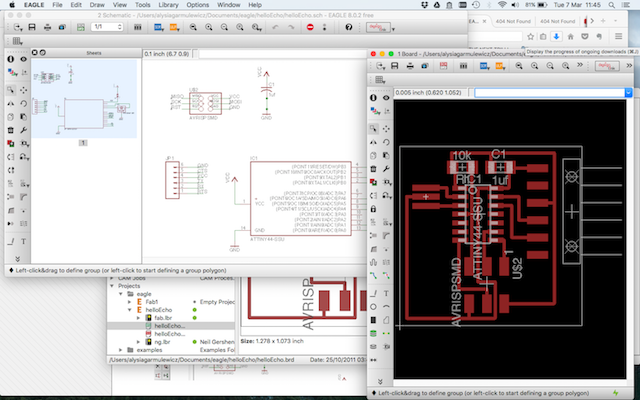Toggle green status dot beside ng.lbr

[195, 342]
